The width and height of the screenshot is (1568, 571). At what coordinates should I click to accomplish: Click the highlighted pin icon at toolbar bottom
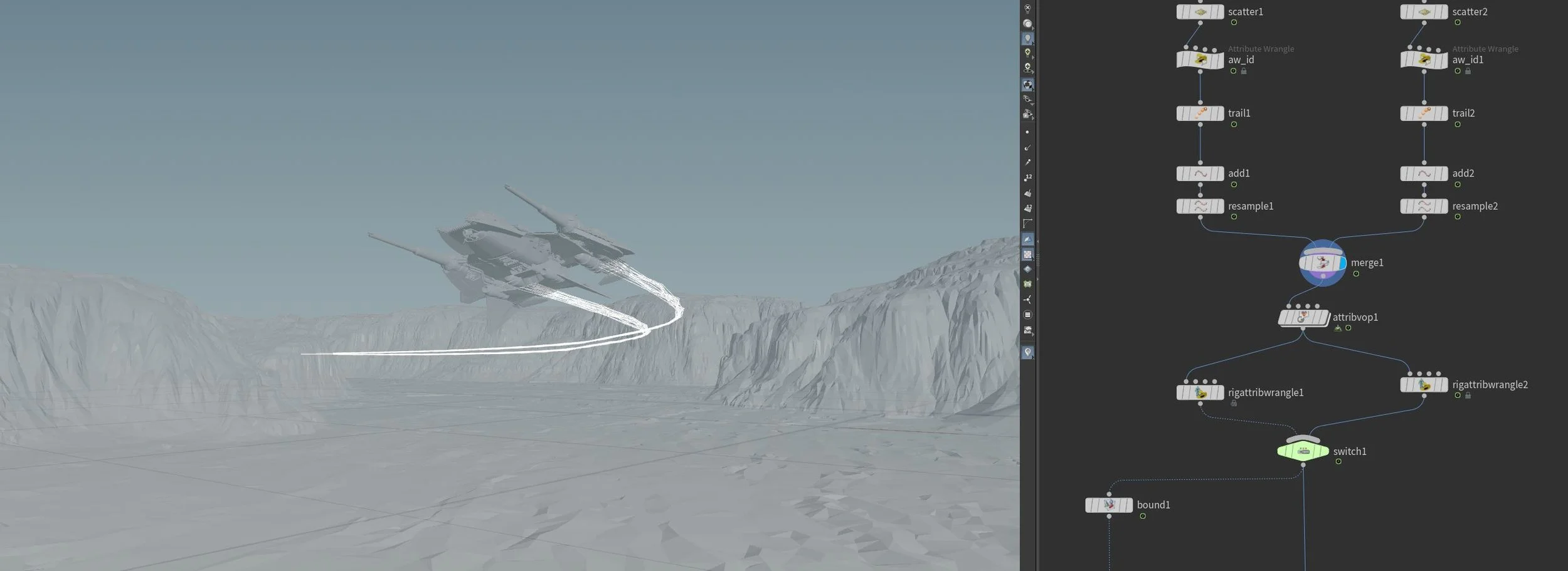tap(1027, 353)
